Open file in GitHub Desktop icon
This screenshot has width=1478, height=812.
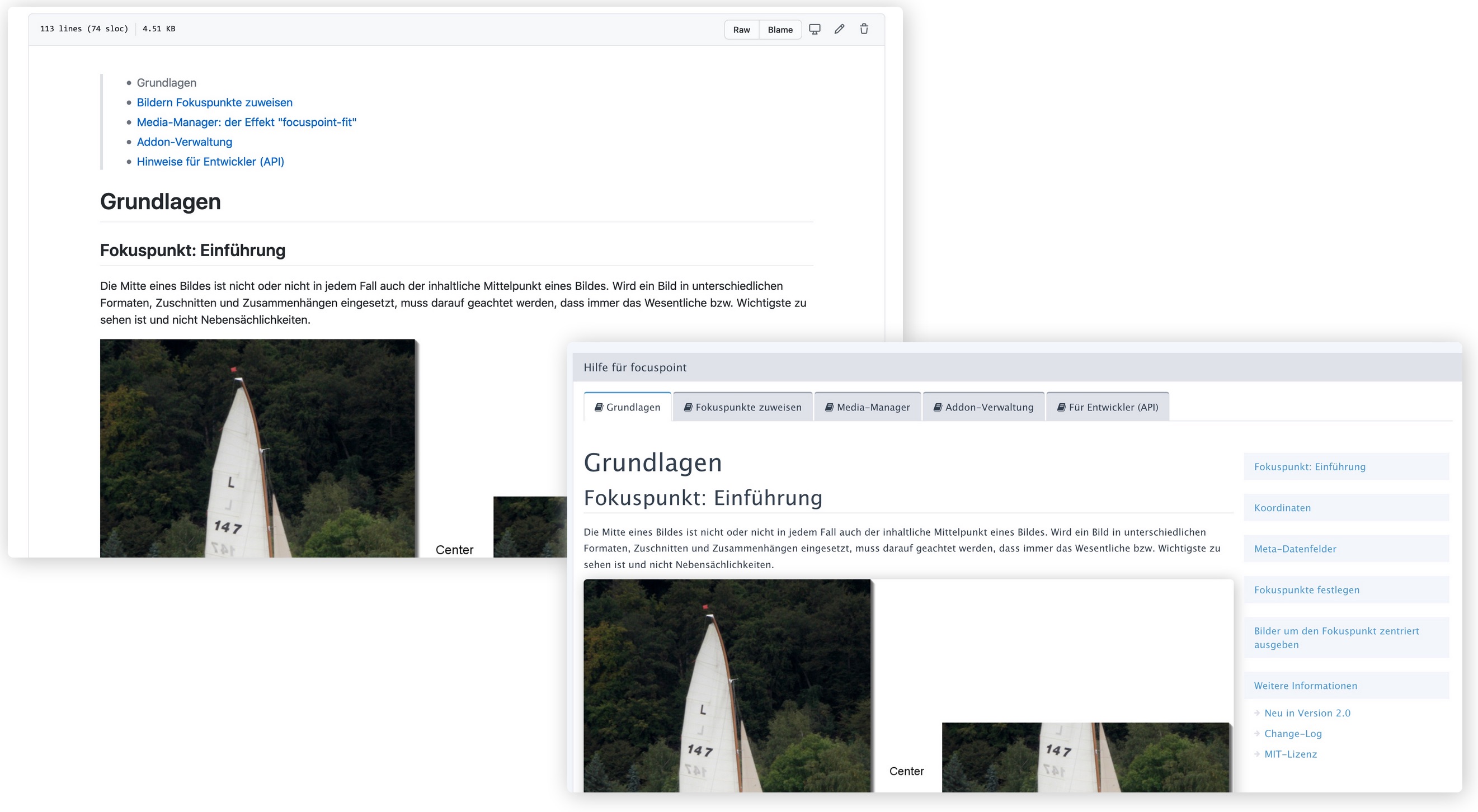click(814, 29)
